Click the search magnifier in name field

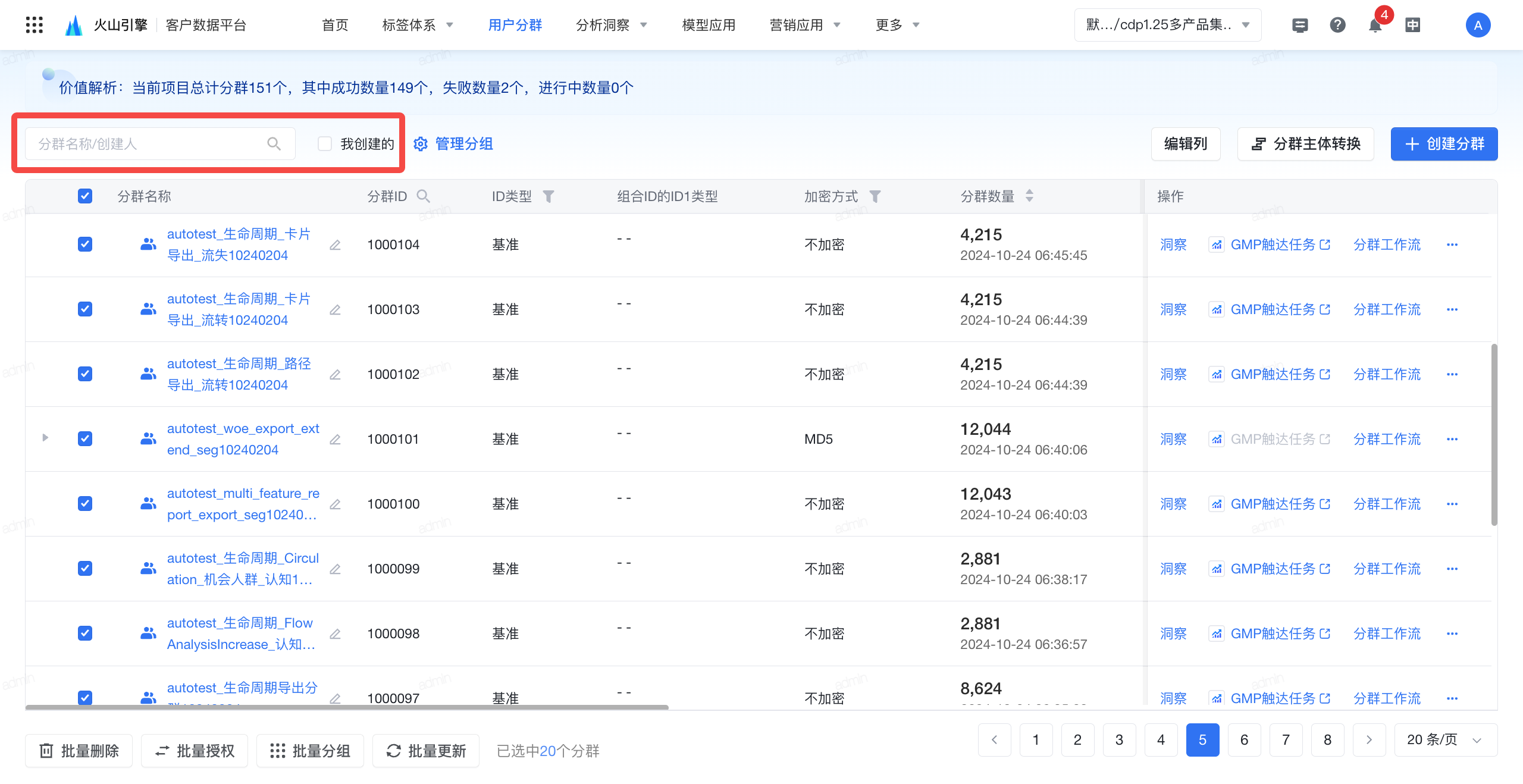click(274, 143)
